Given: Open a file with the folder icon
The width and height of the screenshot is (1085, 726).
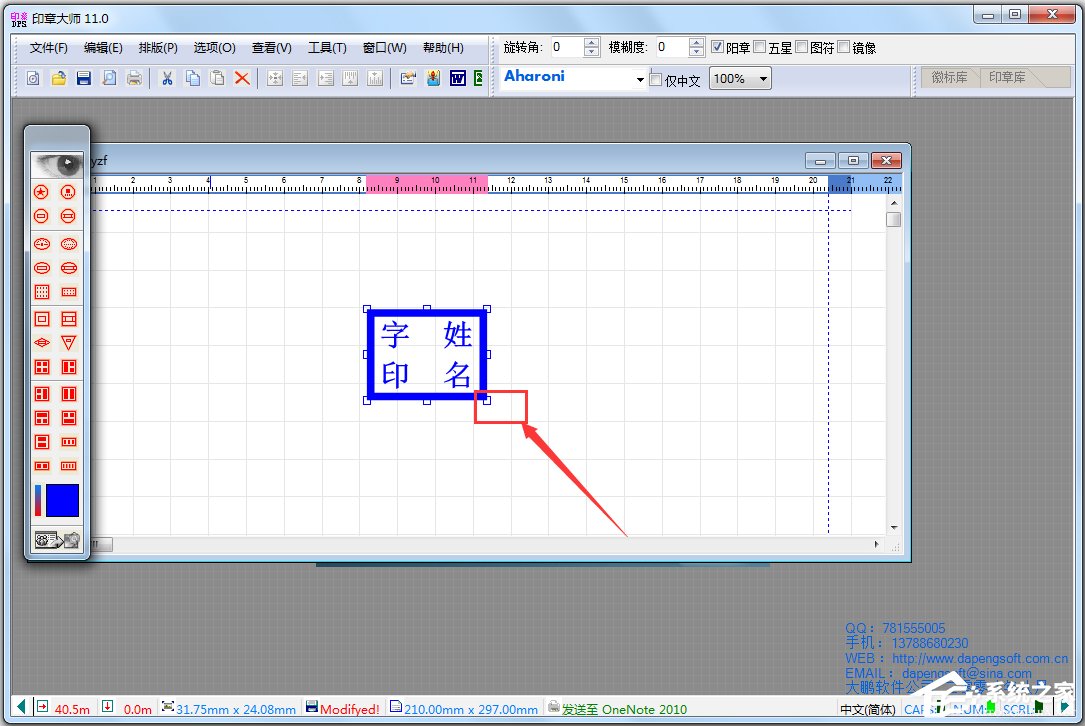Looking at the screenshot, I should click(59, 78).
